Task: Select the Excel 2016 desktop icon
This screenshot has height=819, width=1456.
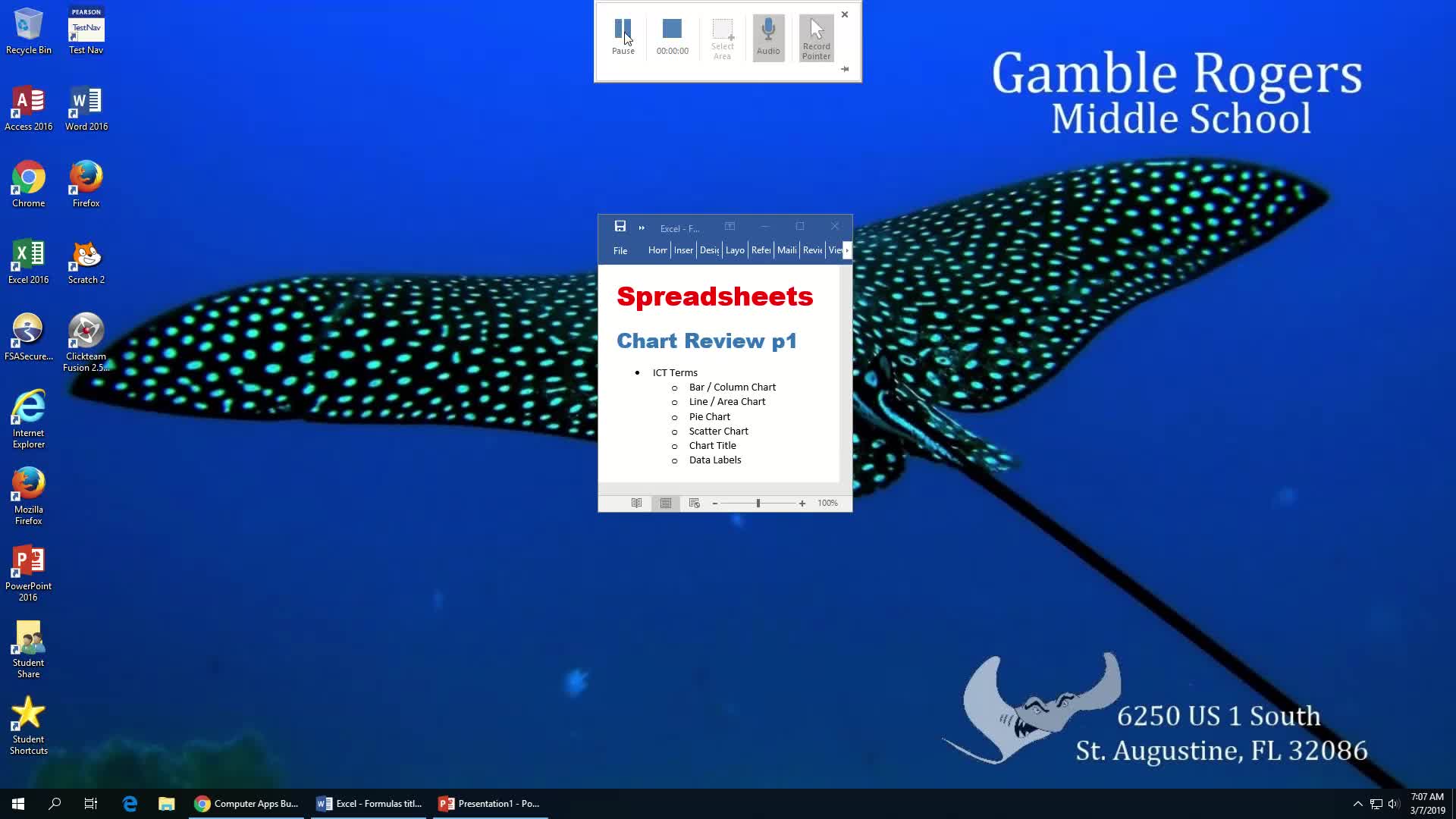Action: pos(29,262)
